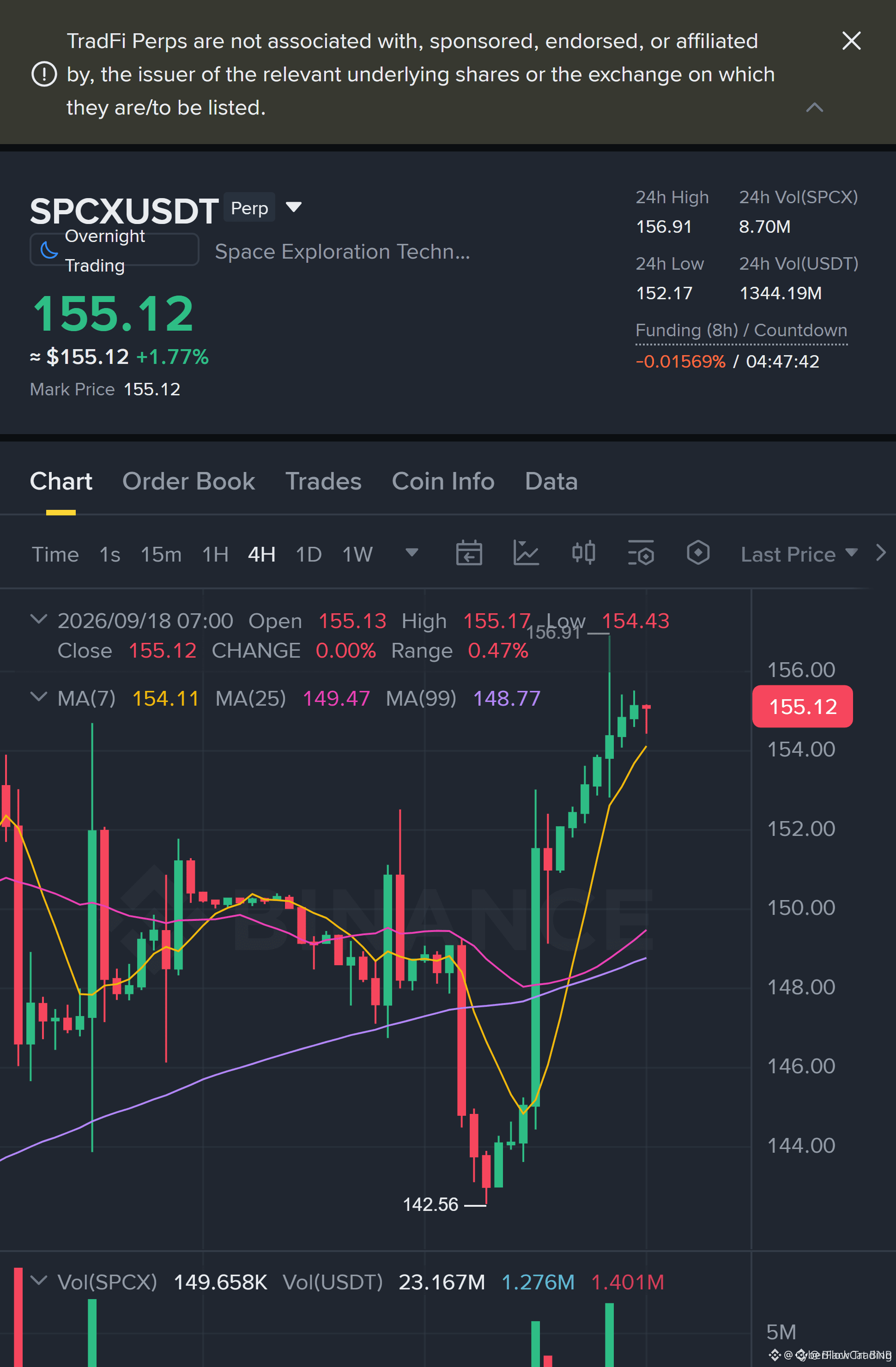Select the candlestick chart style icon
The image size is (896, 1367).
click(x=583, y=553)
